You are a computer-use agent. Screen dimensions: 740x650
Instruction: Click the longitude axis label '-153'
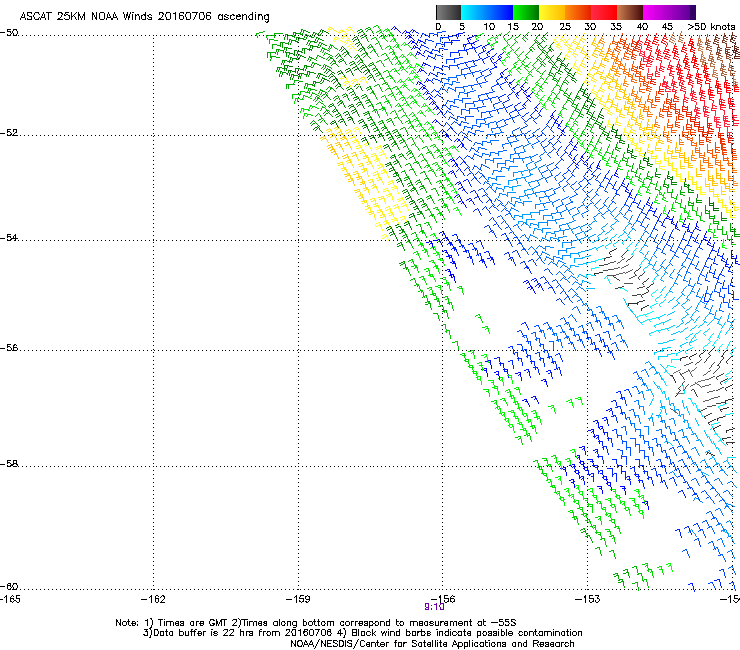(x=588, y=599)
